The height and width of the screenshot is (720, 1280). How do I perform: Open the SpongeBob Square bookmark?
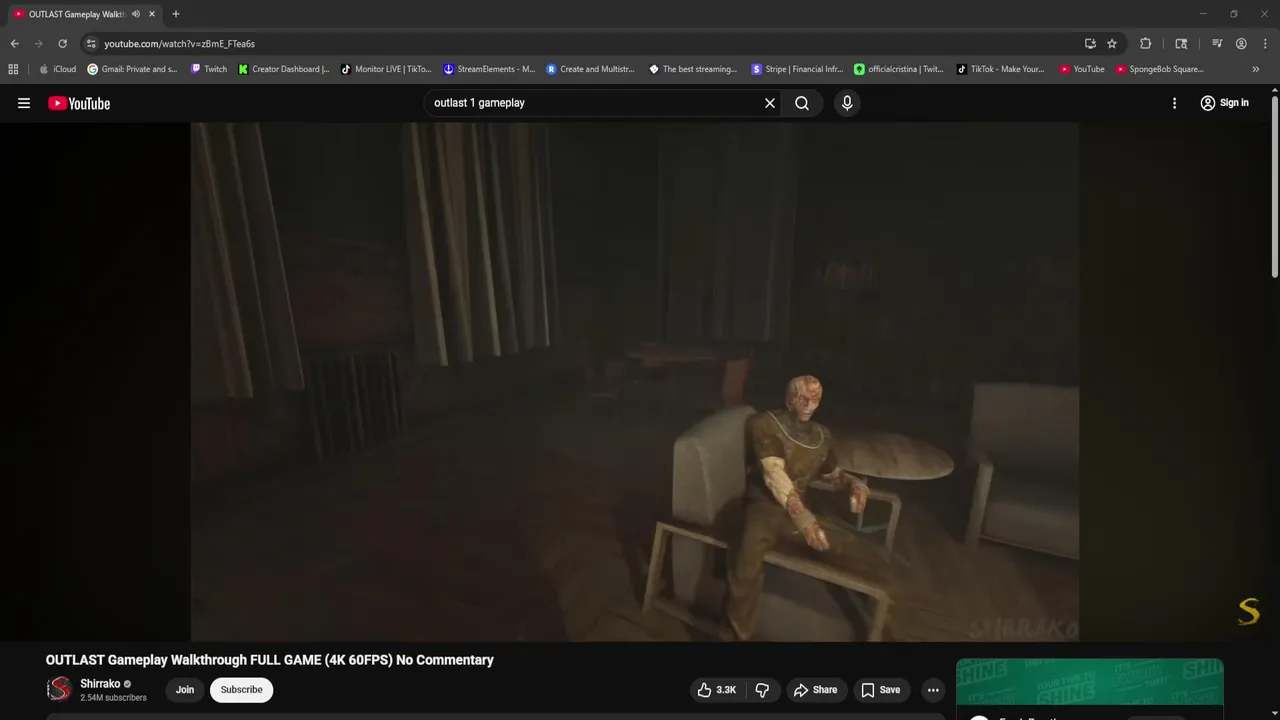coord(1160,69)
